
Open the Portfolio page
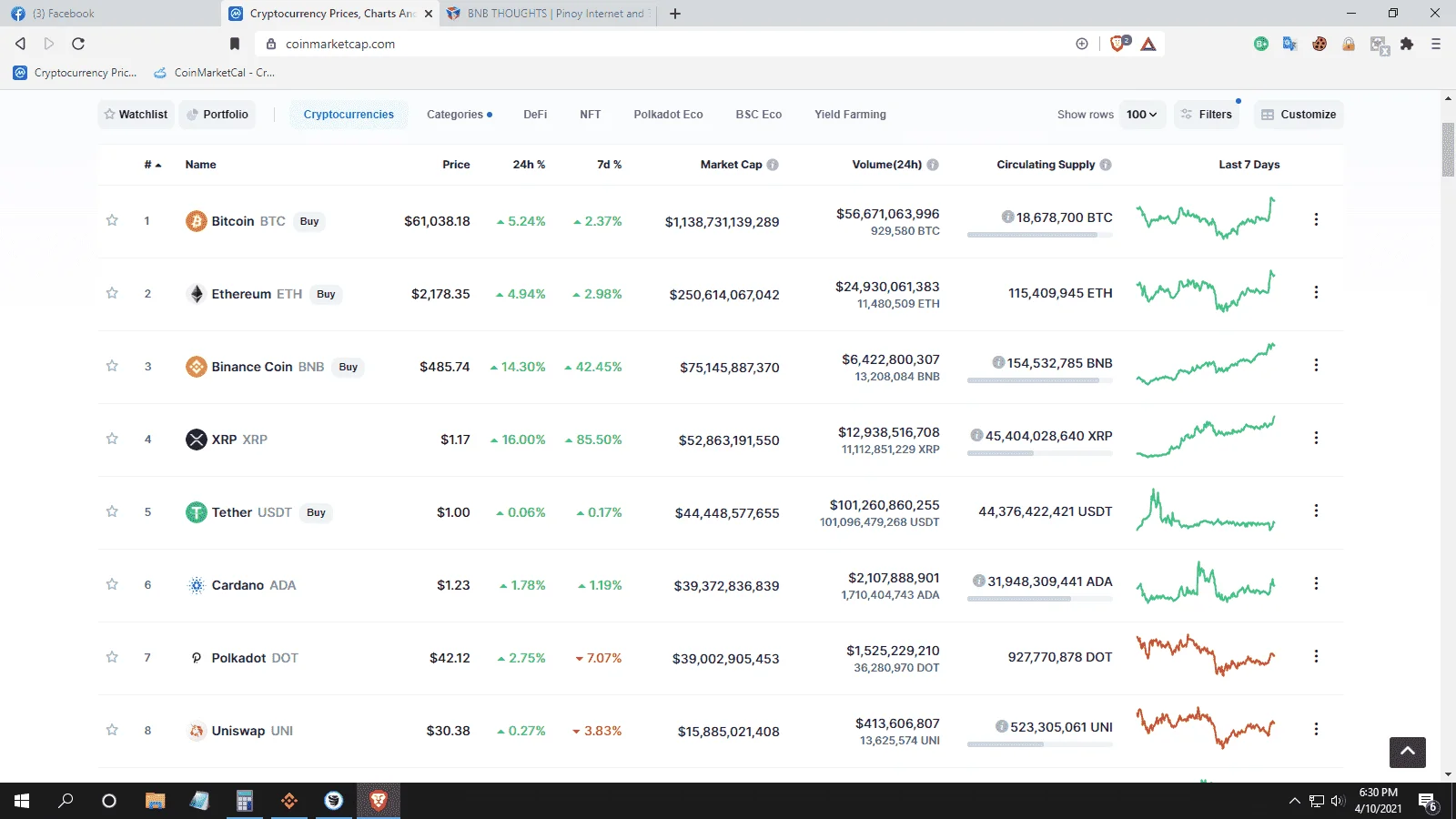[x=217, y=115]
